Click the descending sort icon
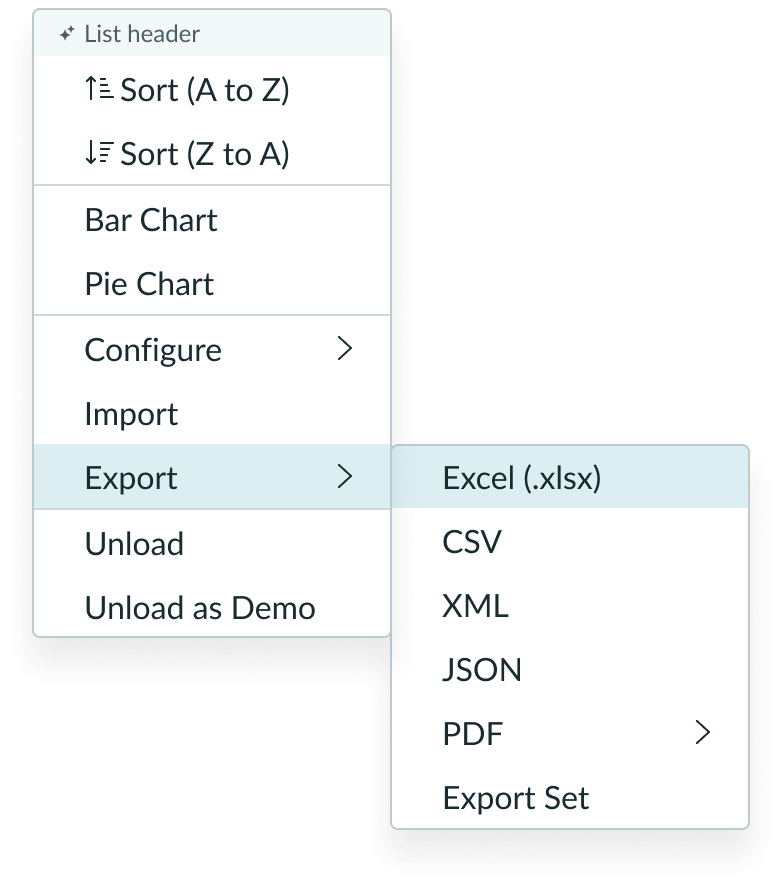This screenshot has width=782, height=886. tap(98, 153)
